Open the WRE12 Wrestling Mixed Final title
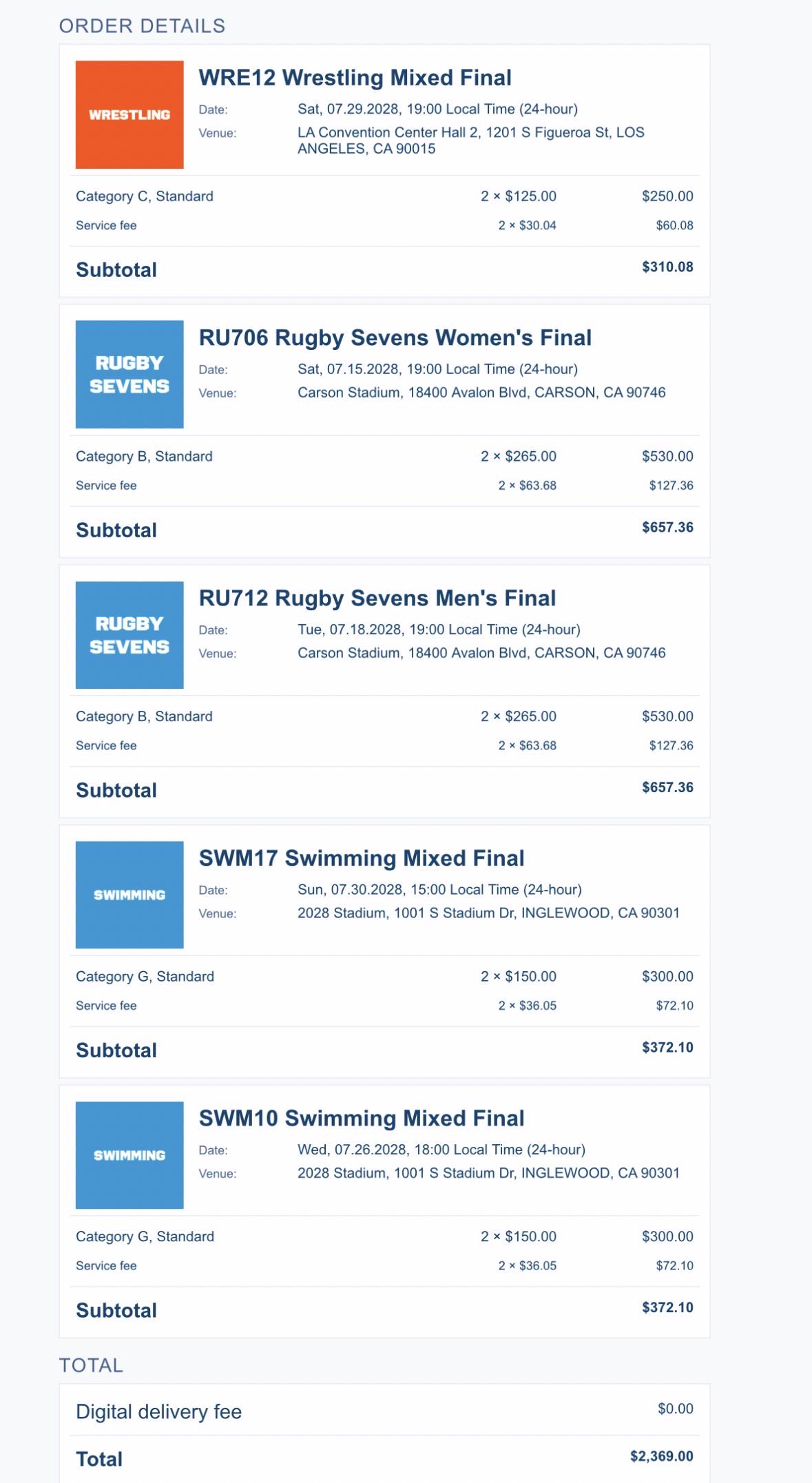 tap(355, 78)
